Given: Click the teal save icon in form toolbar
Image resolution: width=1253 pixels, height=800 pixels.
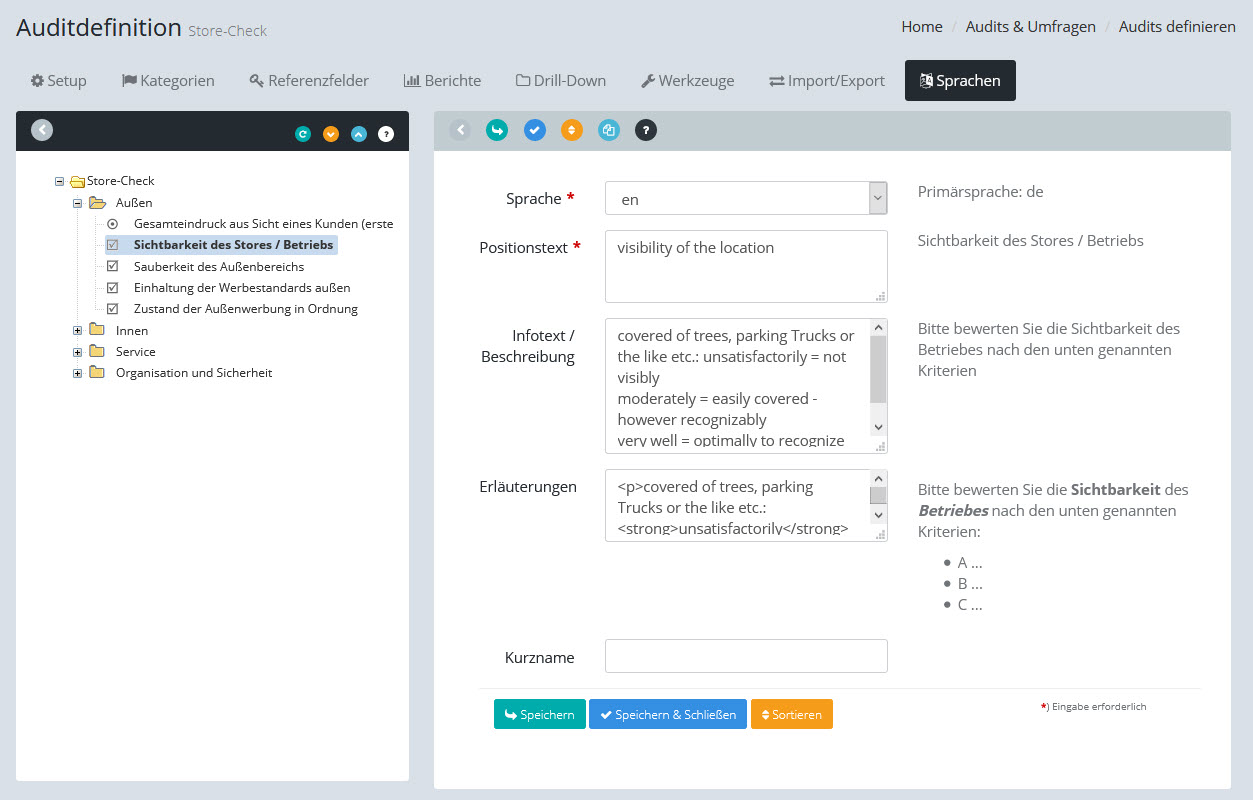Looking at the screenshot, I should click(x=497, y=130).
